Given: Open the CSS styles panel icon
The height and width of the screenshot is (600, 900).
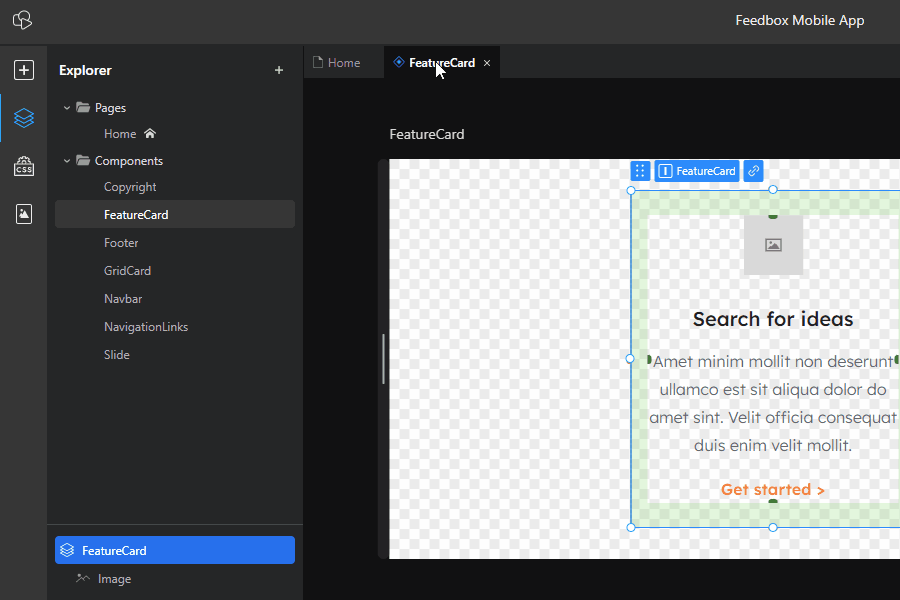Looking at the screenshot, I should [x=24, y=167].
